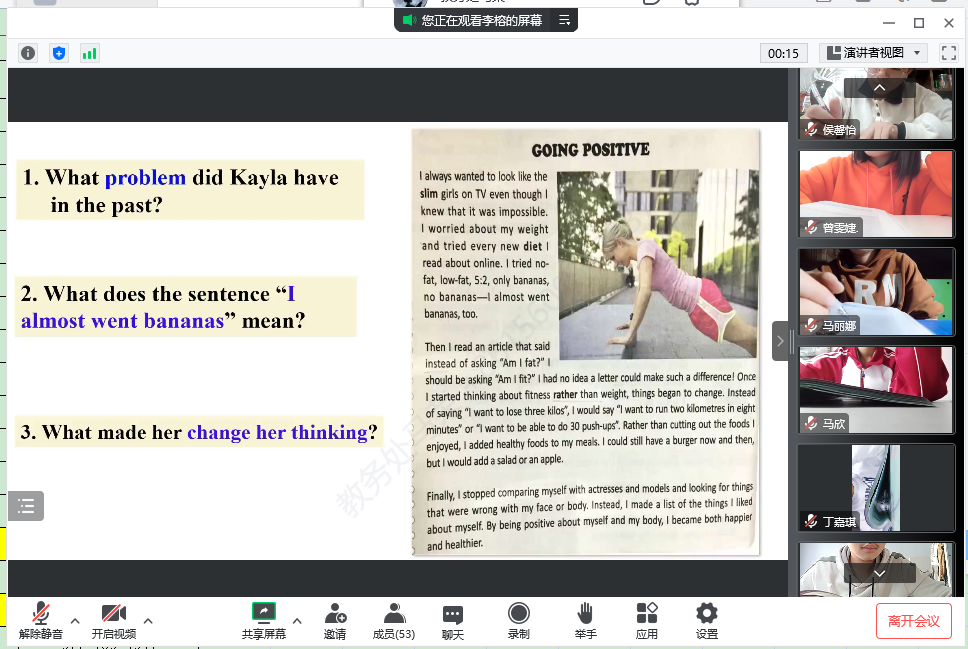Turn on video (开启视频)
This screenshot has height=649, width=968.
coord(114,620)
